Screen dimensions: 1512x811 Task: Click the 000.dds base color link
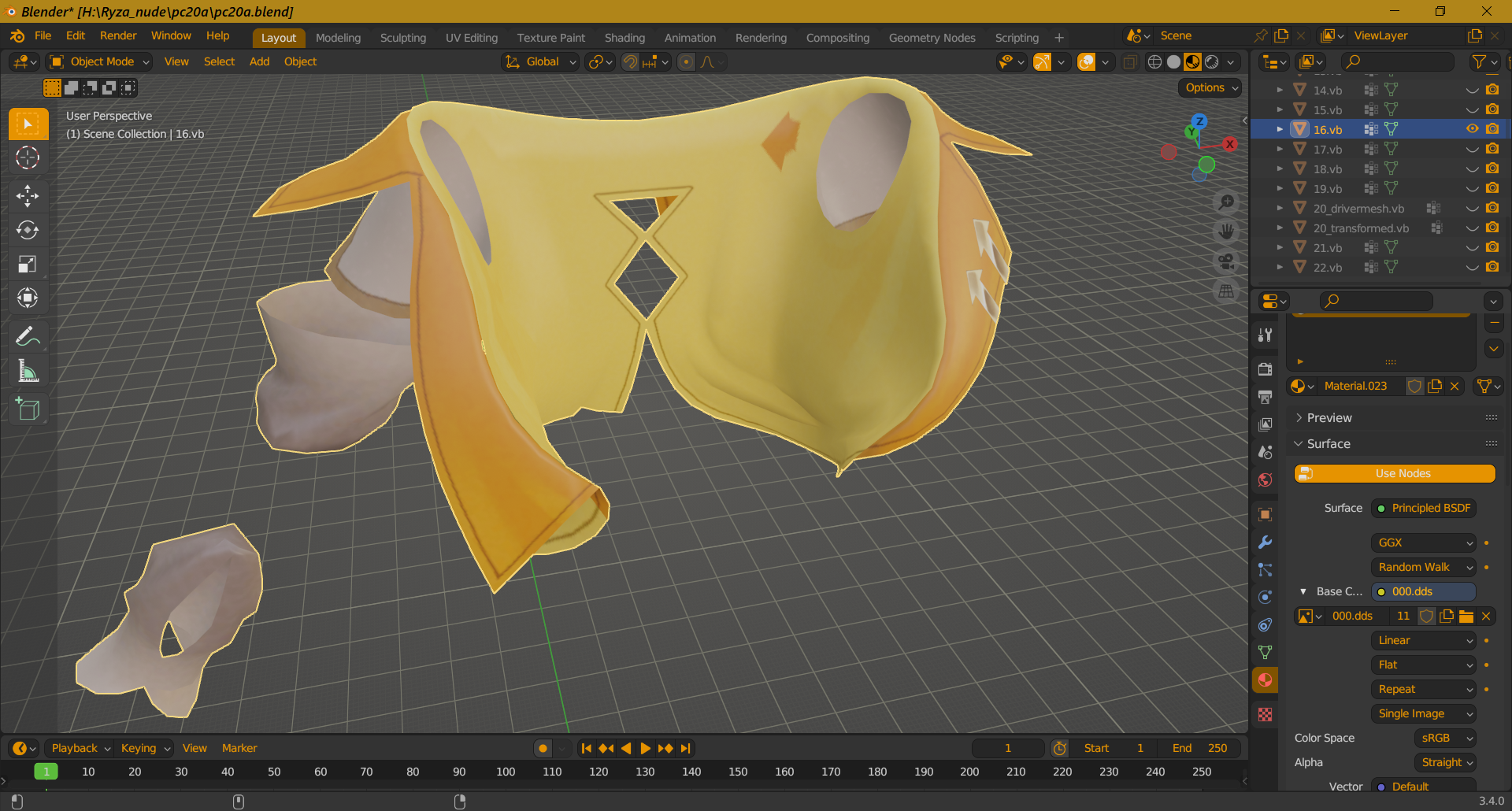click(x=1424, y=591)
